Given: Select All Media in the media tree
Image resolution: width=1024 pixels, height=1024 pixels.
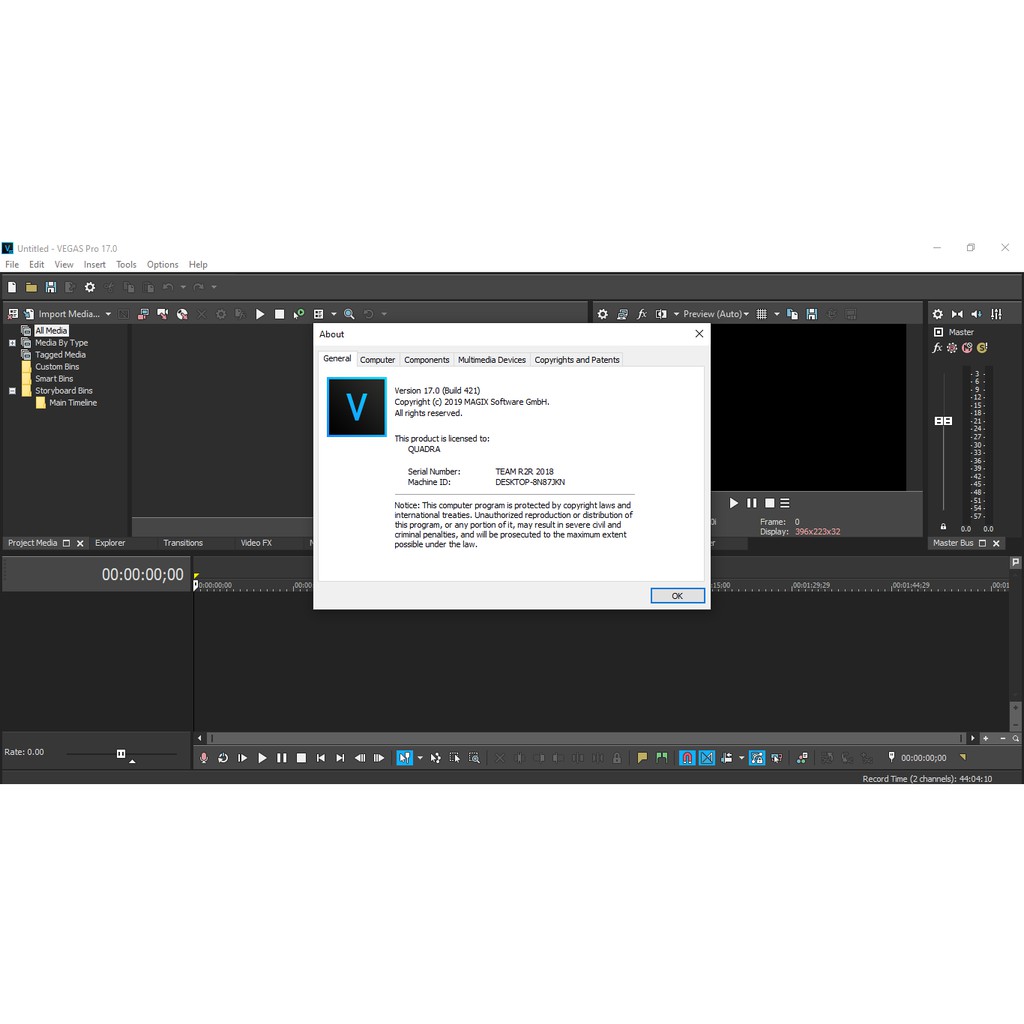Looking at the screenshot, I should pos(51,330).
